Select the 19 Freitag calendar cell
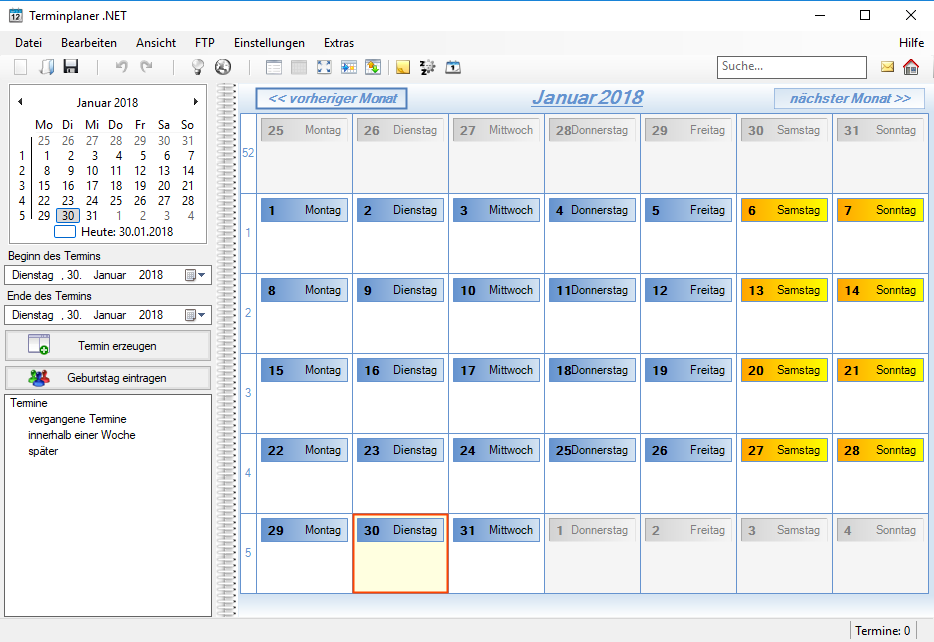Screen dimensions: 934x642 point(688,393)
